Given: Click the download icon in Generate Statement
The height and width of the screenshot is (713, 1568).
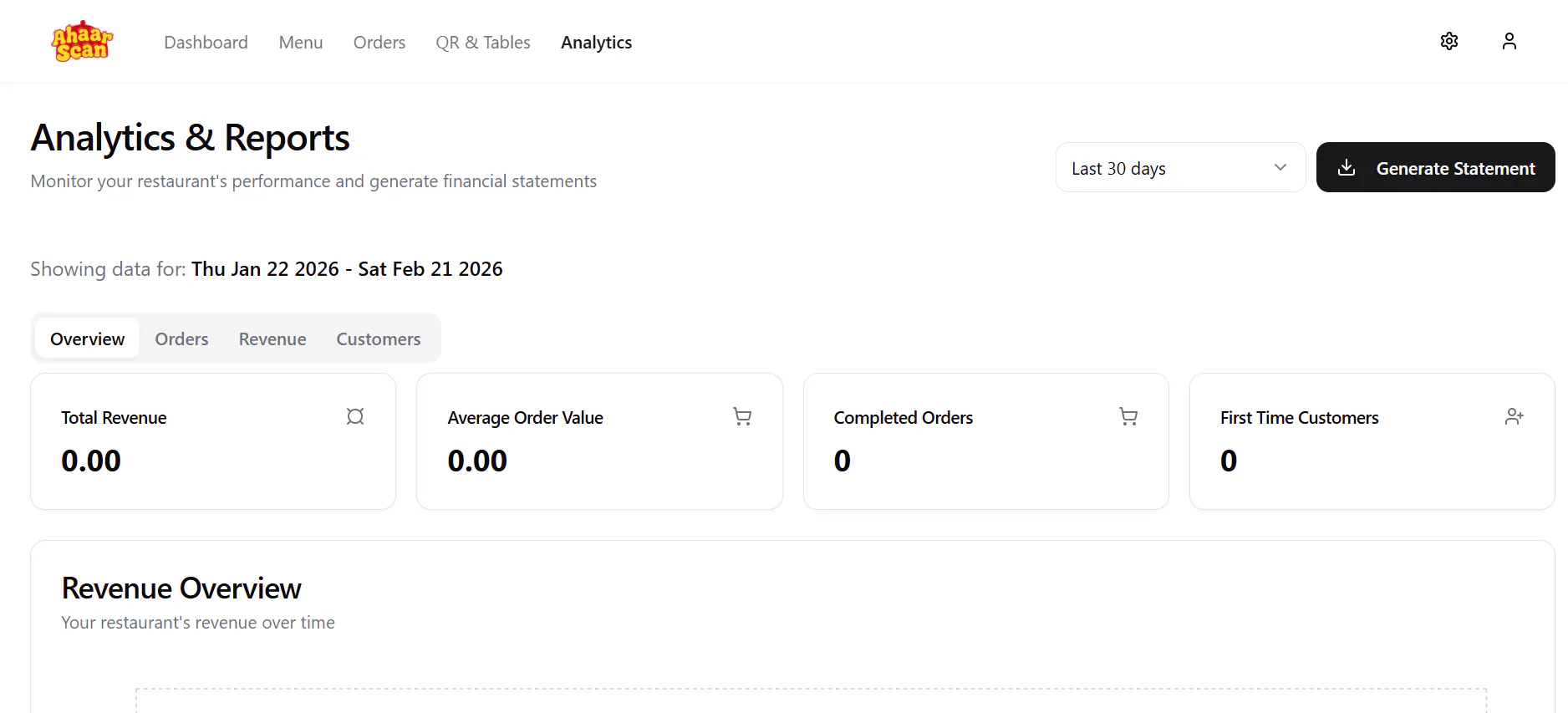Looking at the screenshot, I should tap(1347, 167).
